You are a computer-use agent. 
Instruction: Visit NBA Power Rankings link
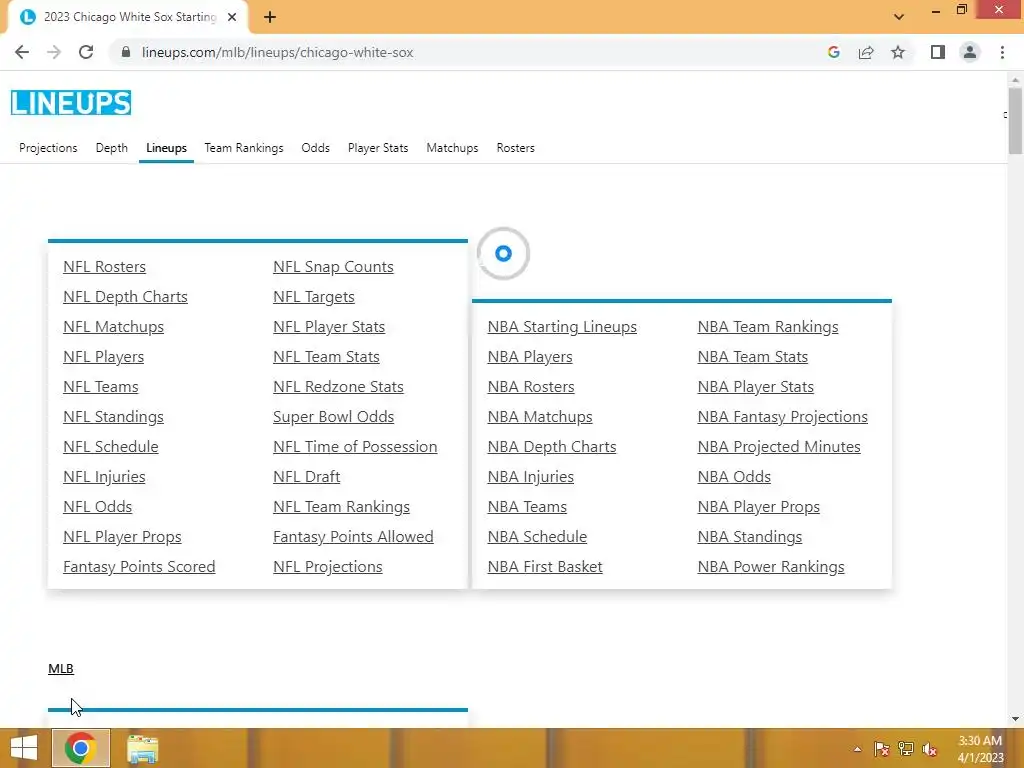[x=771, y=567]
